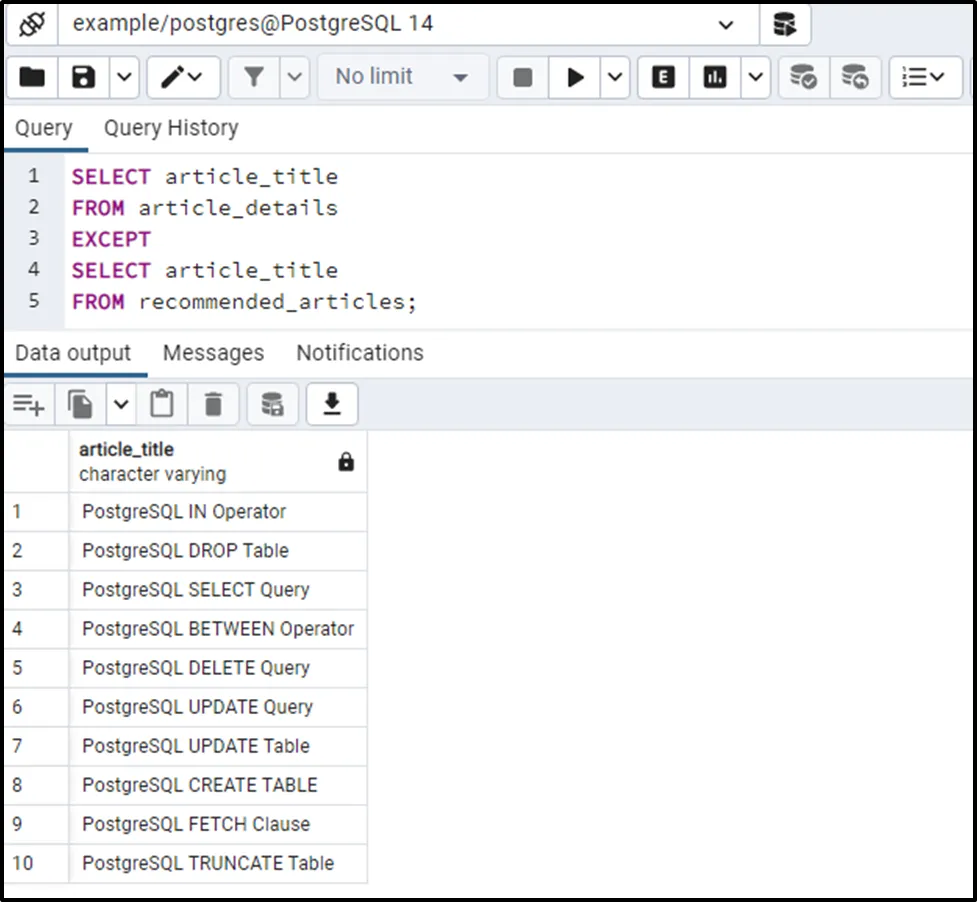
Task: Switch to the Notifications tab
Action: coord(359,353)
